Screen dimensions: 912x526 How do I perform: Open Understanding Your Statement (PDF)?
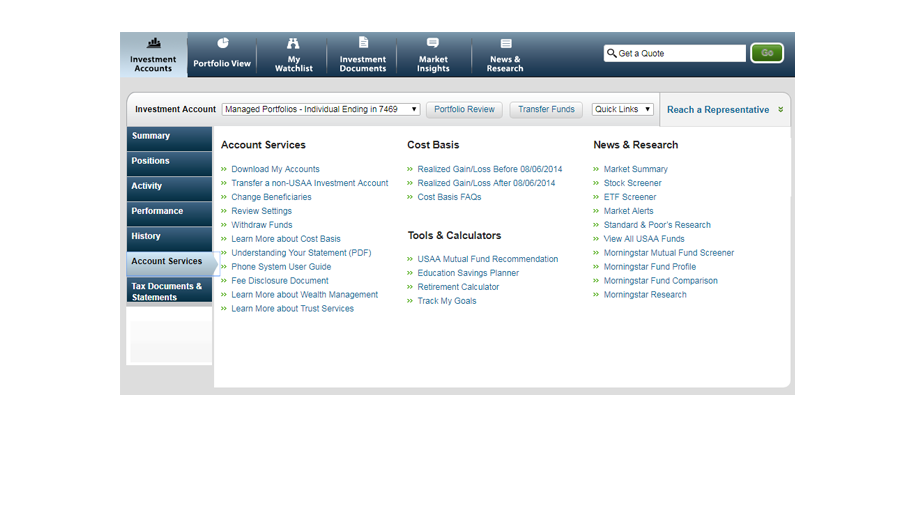(301, 253)
